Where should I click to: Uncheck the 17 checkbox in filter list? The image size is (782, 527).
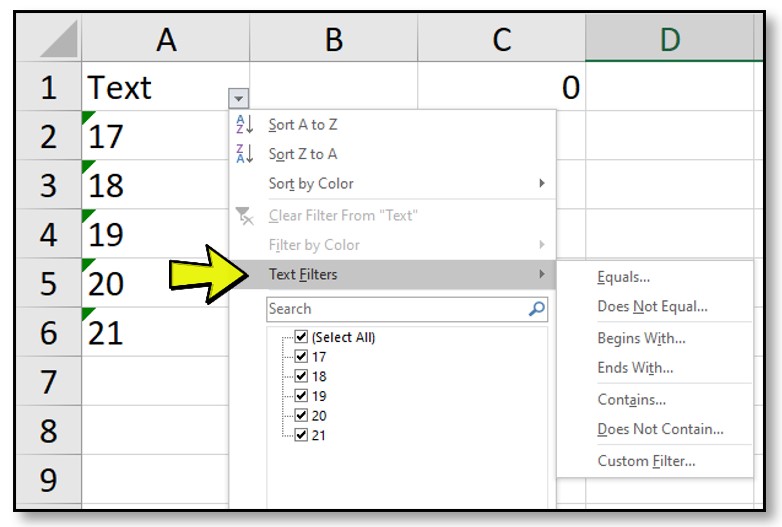(x=301, y=356)
